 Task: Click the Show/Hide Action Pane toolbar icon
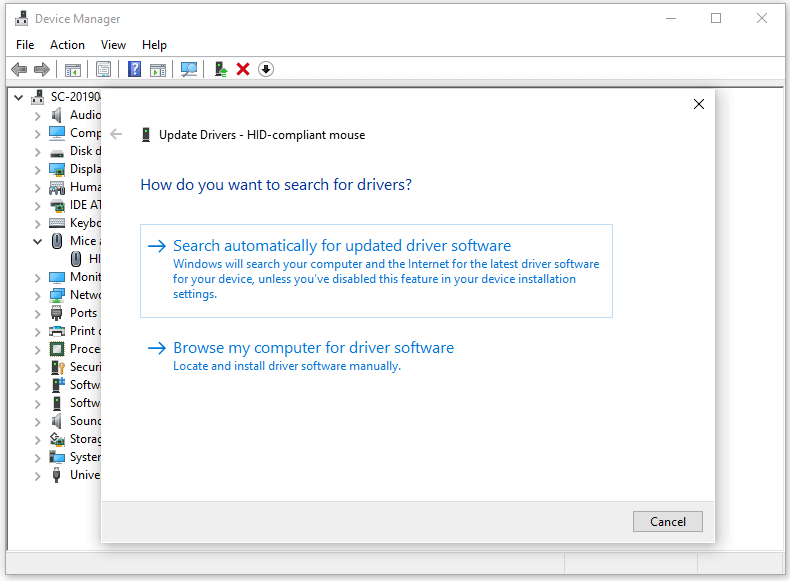tap(158, 70)
